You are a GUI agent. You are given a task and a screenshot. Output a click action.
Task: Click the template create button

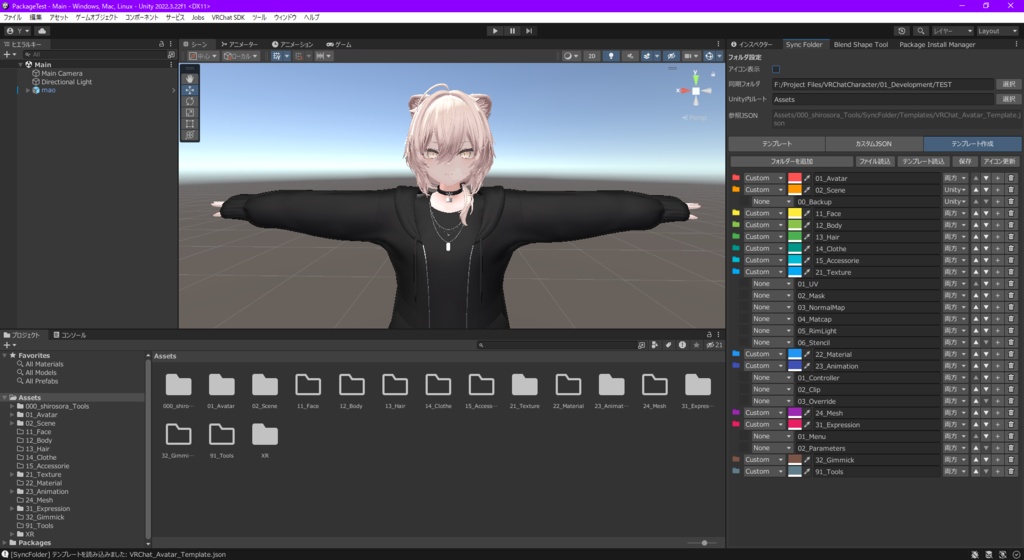(972, 144)
